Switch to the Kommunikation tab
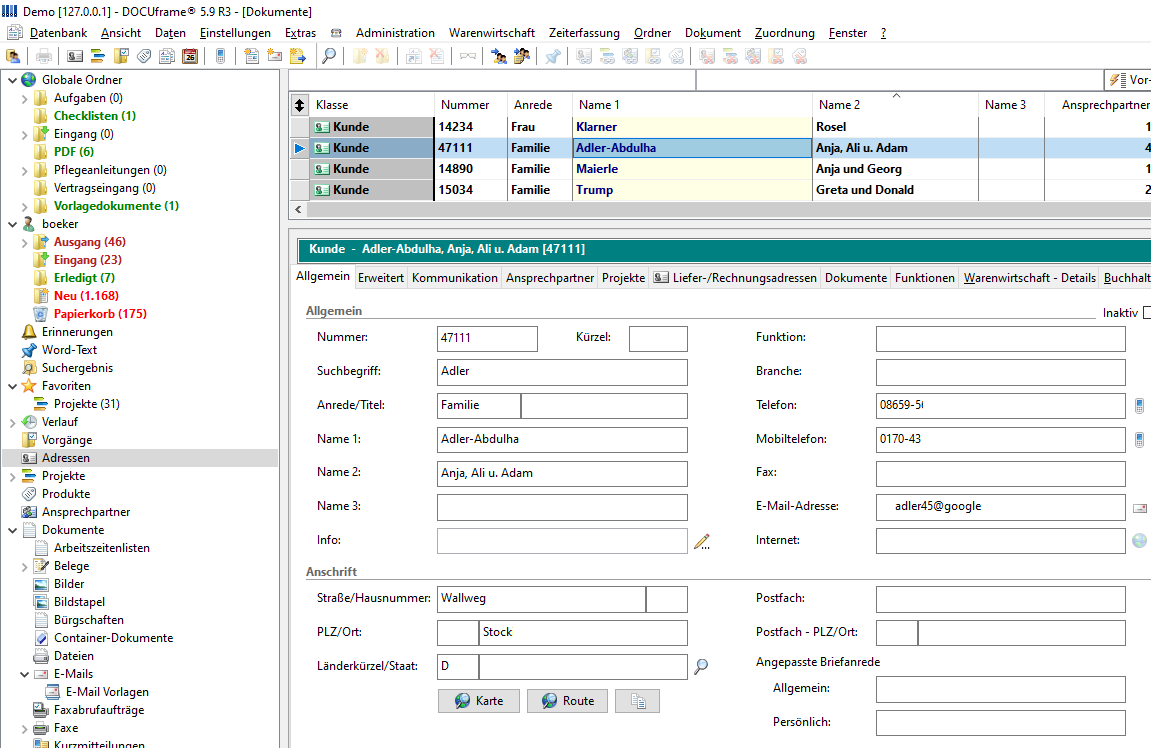This screenshot has height=748, width=1151. 454,277
